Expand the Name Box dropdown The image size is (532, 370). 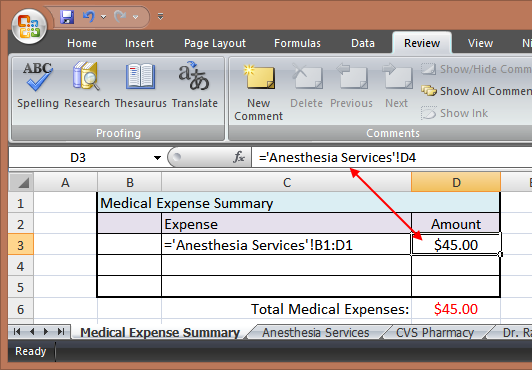pyautogui.click(x=157, y=158)
